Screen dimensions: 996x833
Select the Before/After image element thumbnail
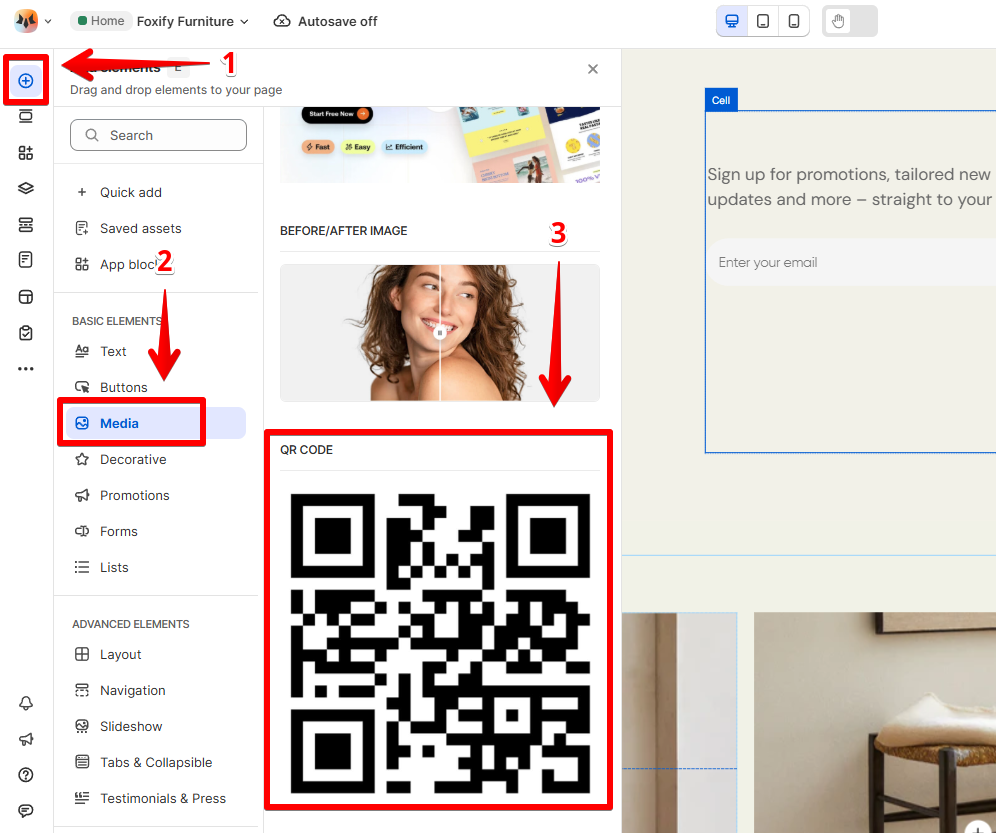coord(440,333)
